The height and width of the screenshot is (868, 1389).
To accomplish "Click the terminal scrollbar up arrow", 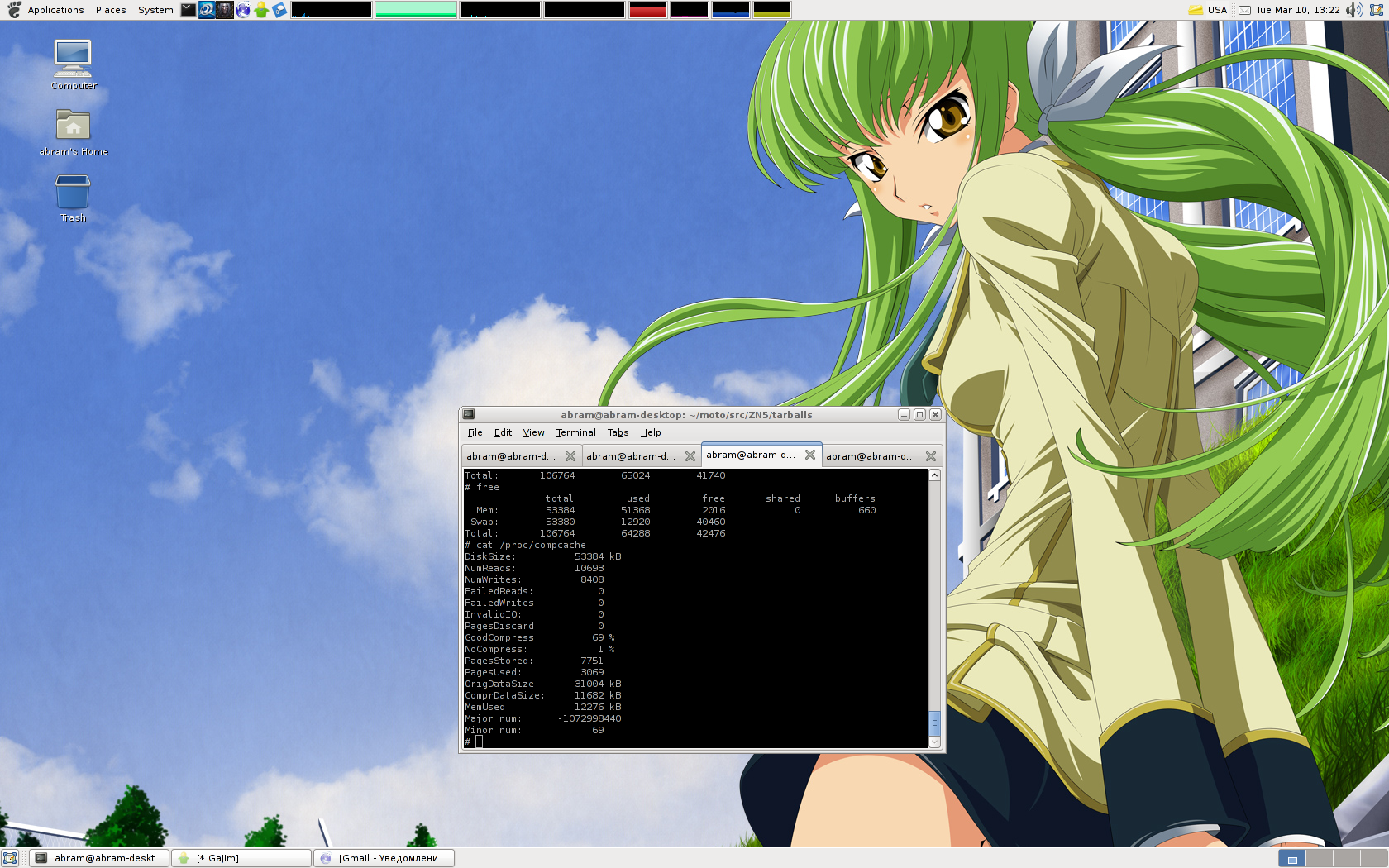I will [934, 475].
